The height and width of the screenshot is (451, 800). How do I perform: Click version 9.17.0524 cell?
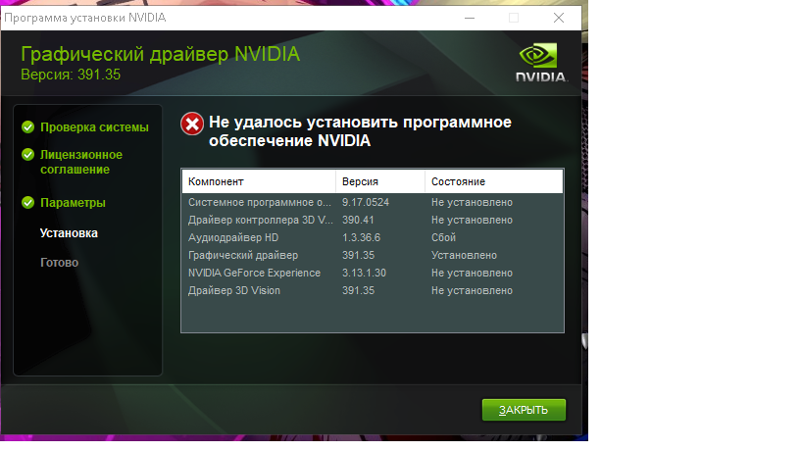click(365, 203)
